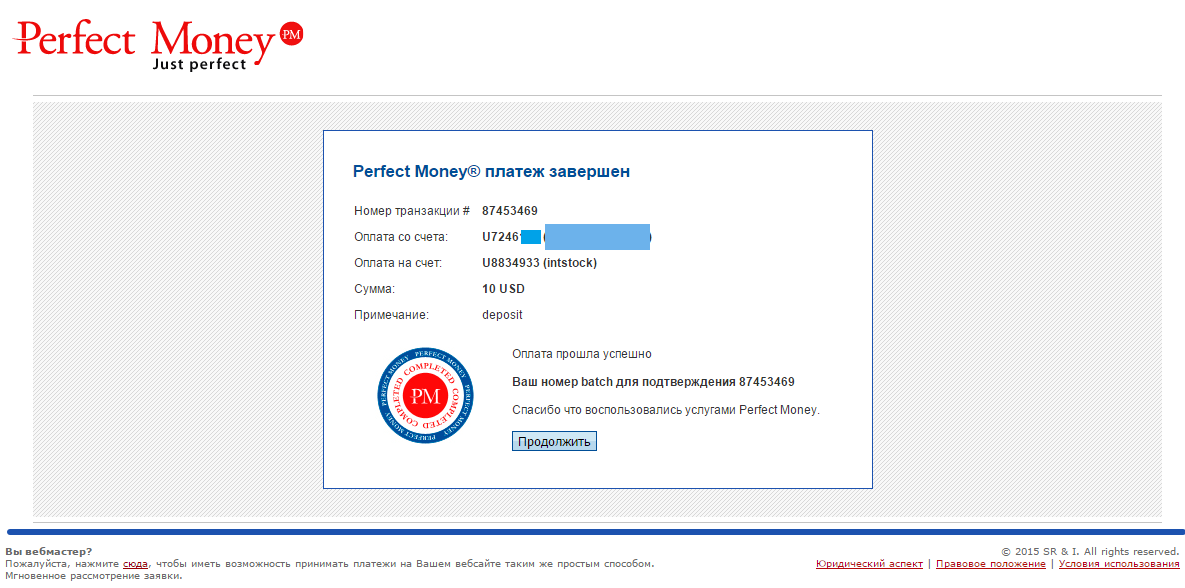This screenshot has height=588, width=1185.
Task: Click the 'Номер транзакции #' label
Action: pos(412,211)
